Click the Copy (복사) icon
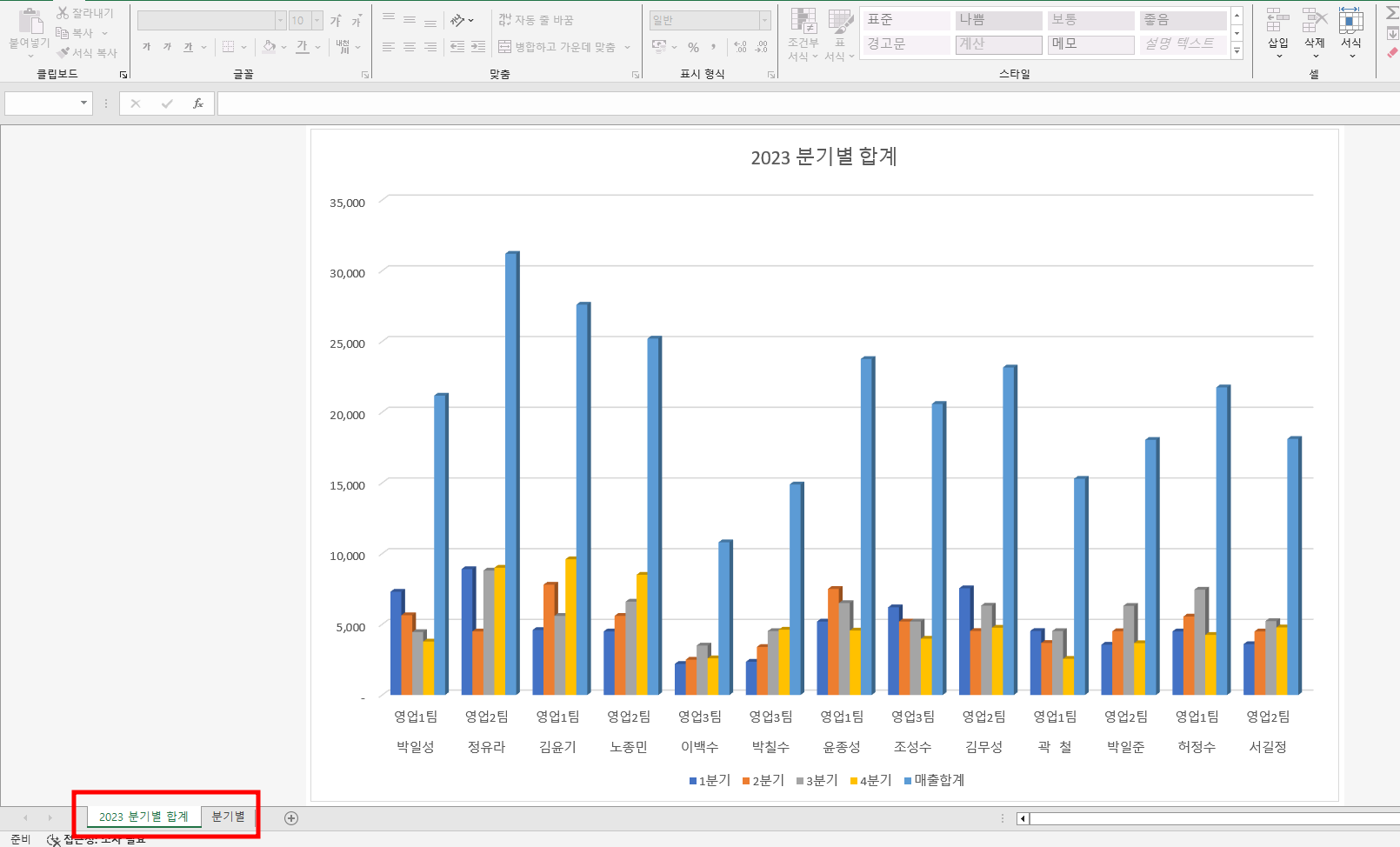This screenshot has width=1400, height=847. point(63,33)
